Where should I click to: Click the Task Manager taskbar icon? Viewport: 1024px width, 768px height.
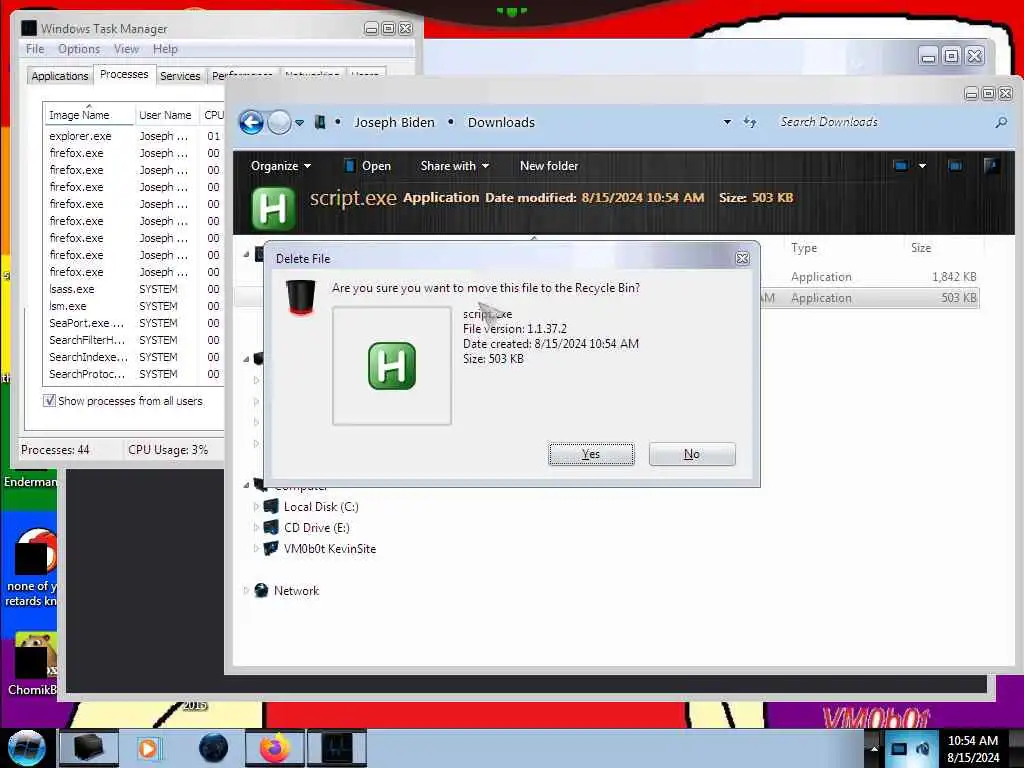pyautogui.click(x=337, y=748)
